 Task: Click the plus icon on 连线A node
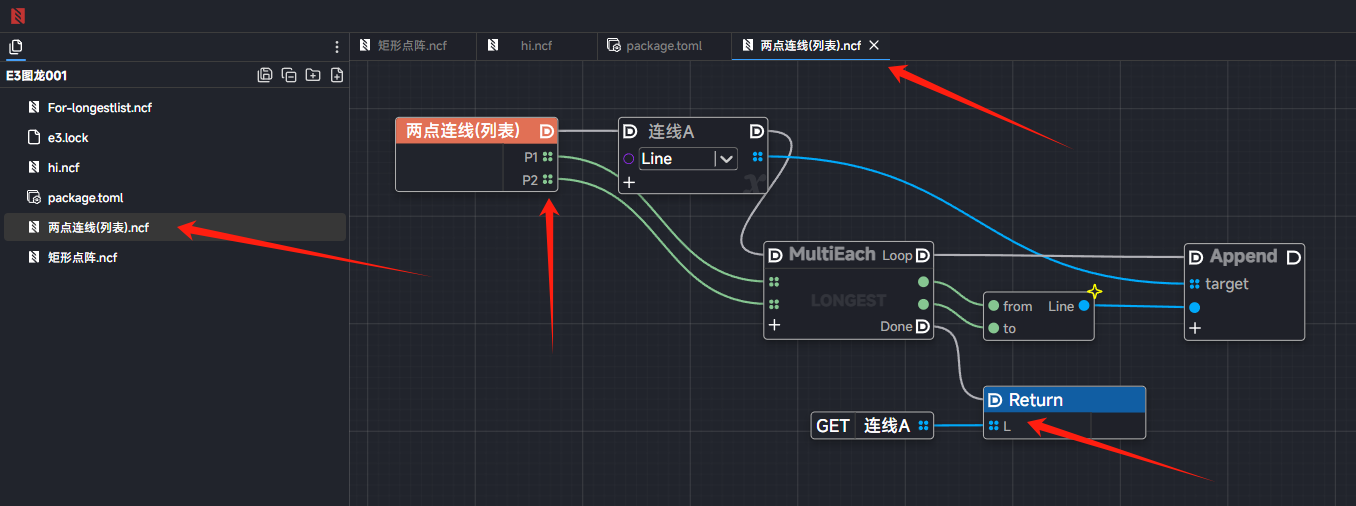click(629, 182)
